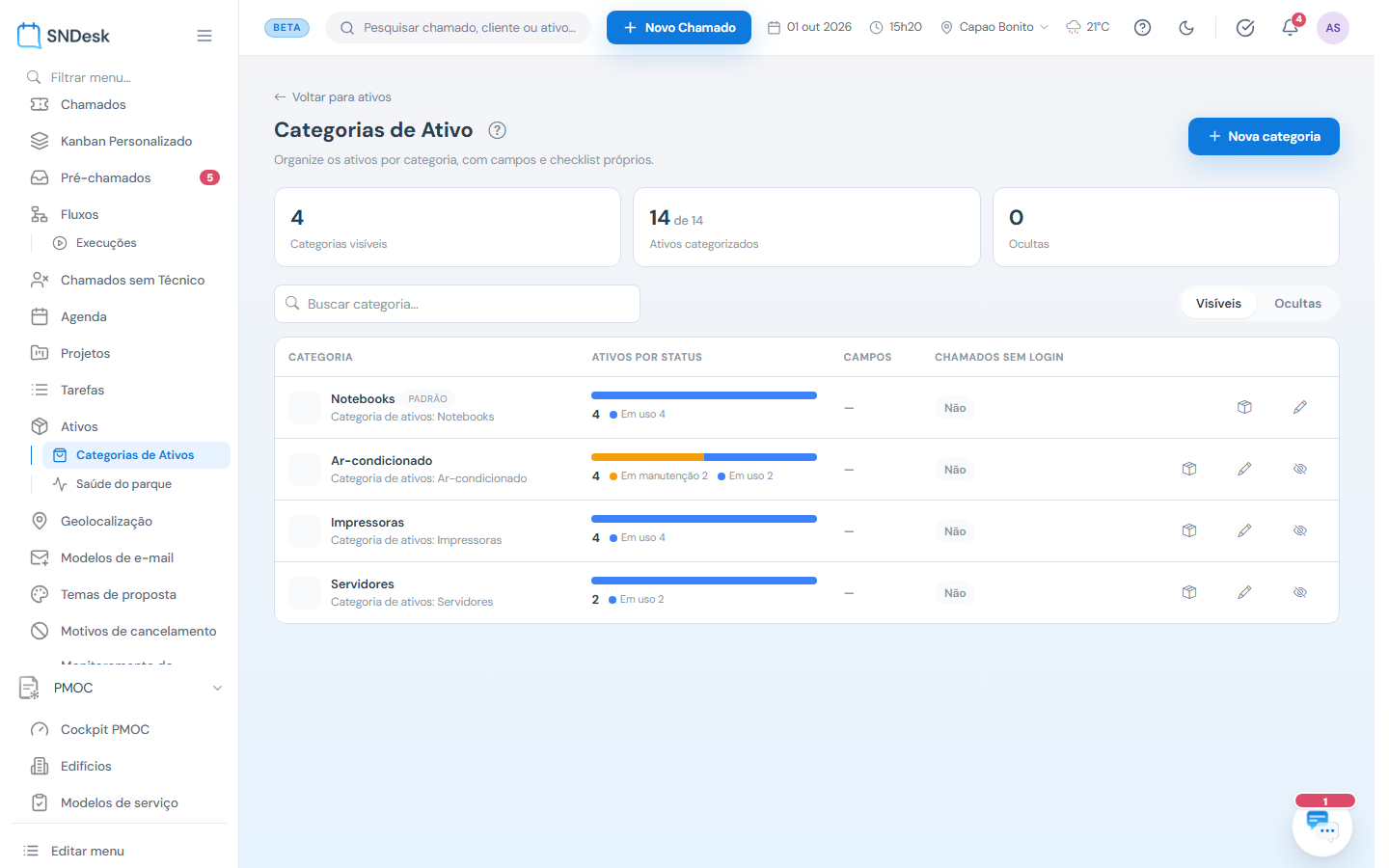Open the AS user avatar menu

pos(1333,28)
